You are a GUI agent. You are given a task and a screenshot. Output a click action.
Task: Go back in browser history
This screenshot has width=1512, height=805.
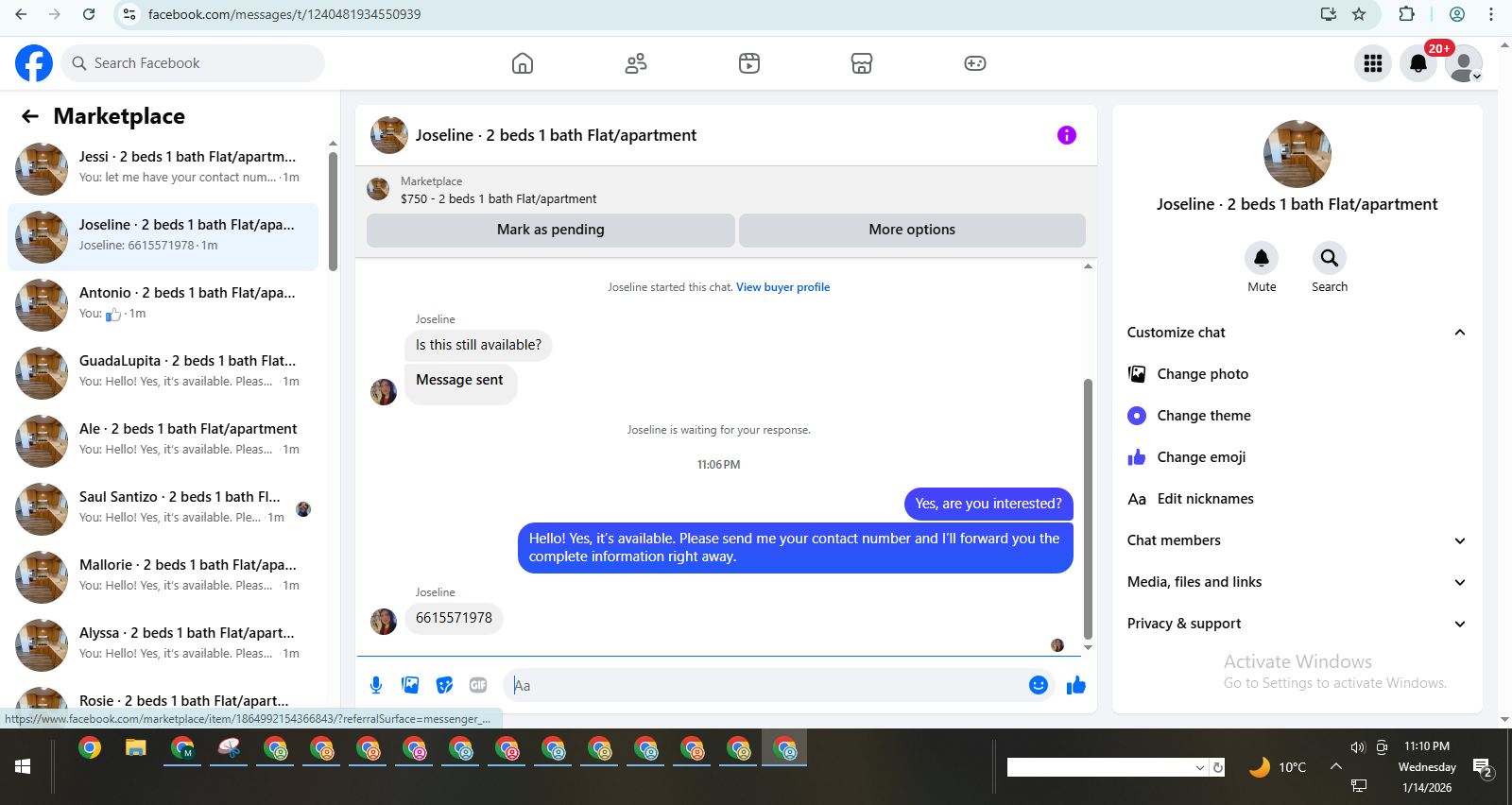pyautogui.click(x=21, y=14)
